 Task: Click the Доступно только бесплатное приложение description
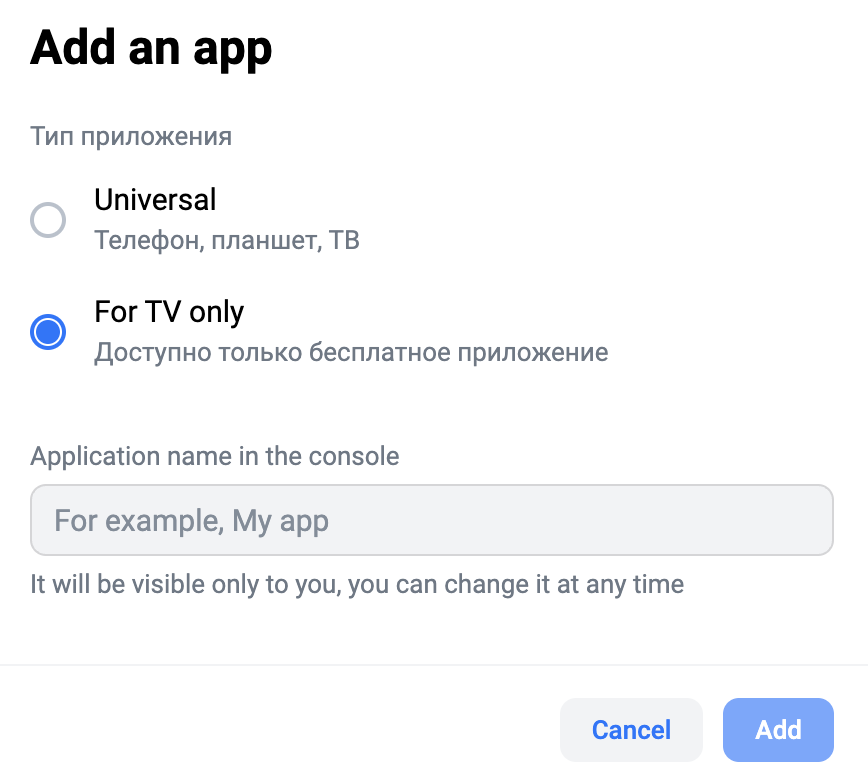[351, 353]
